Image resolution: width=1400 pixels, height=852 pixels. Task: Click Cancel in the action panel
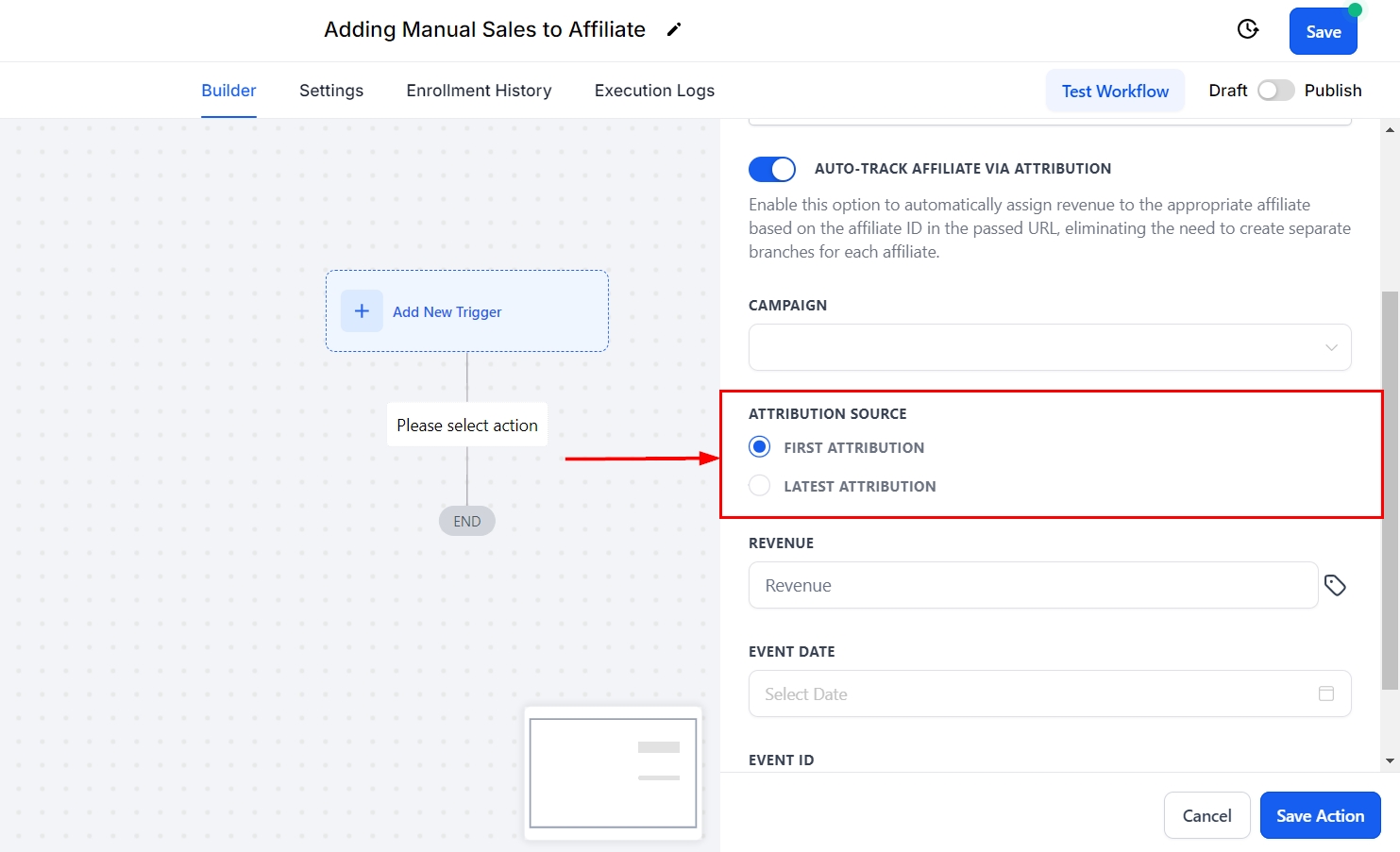click(x=1206, y=815)
